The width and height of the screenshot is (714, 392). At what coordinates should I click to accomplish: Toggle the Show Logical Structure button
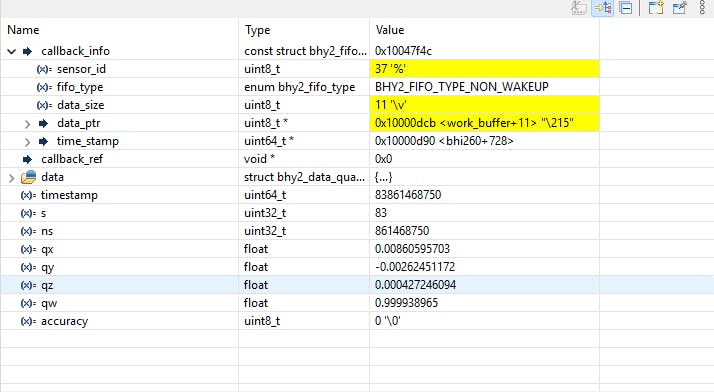(x=602, y=8)
